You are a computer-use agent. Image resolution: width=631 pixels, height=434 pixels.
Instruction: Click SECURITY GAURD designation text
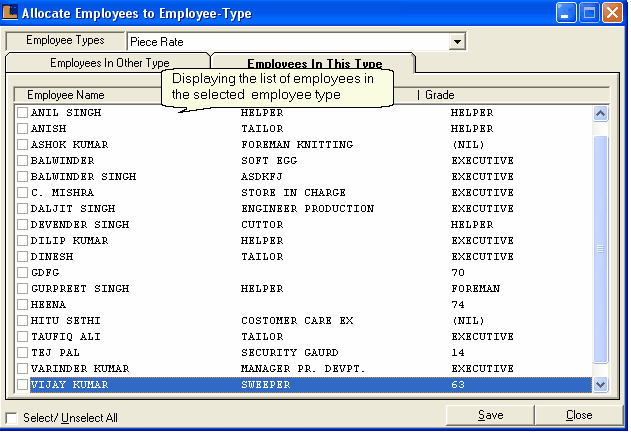(x=290, y=352)
